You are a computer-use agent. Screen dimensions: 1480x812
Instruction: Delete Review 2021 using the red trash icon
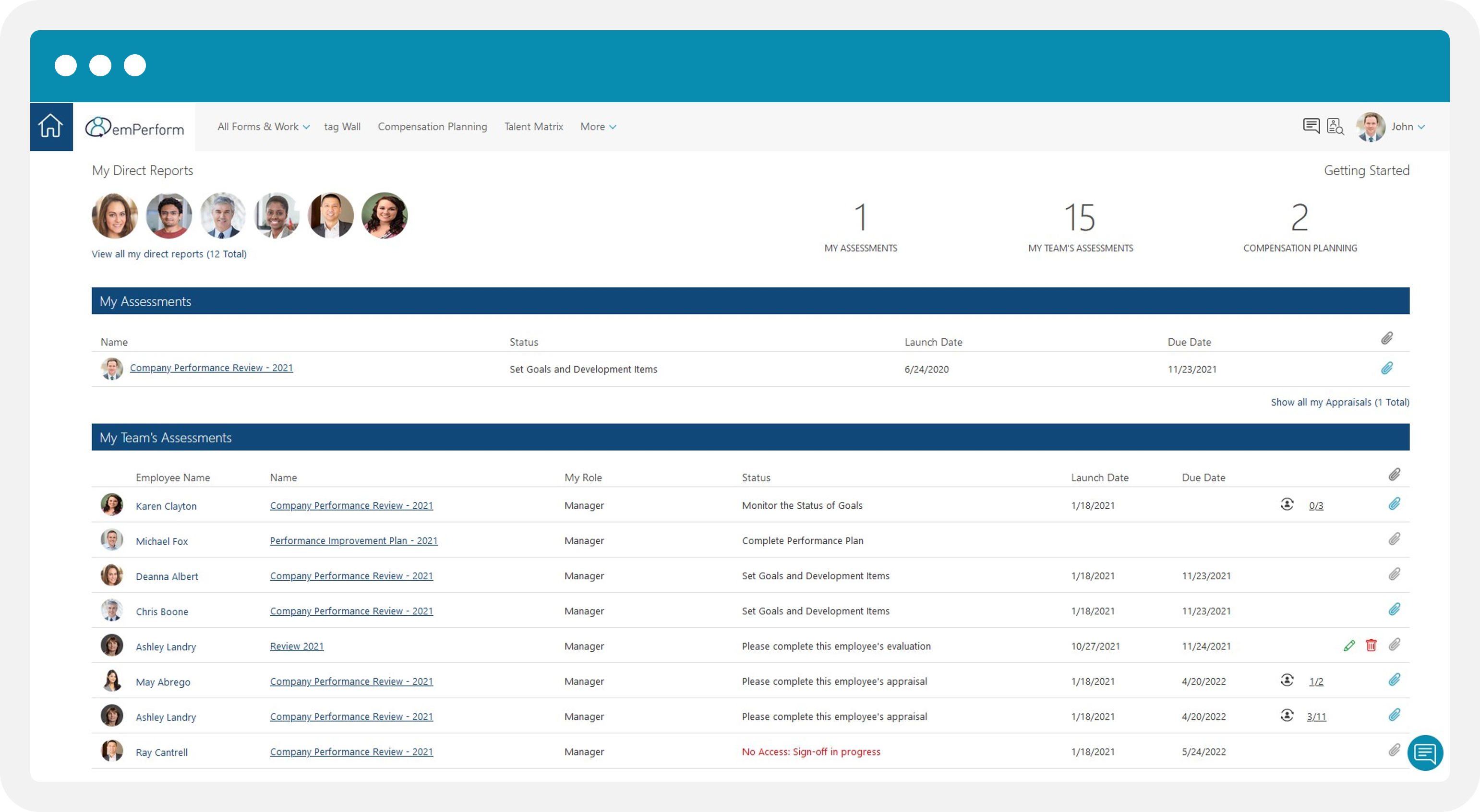pos(1372,645)
